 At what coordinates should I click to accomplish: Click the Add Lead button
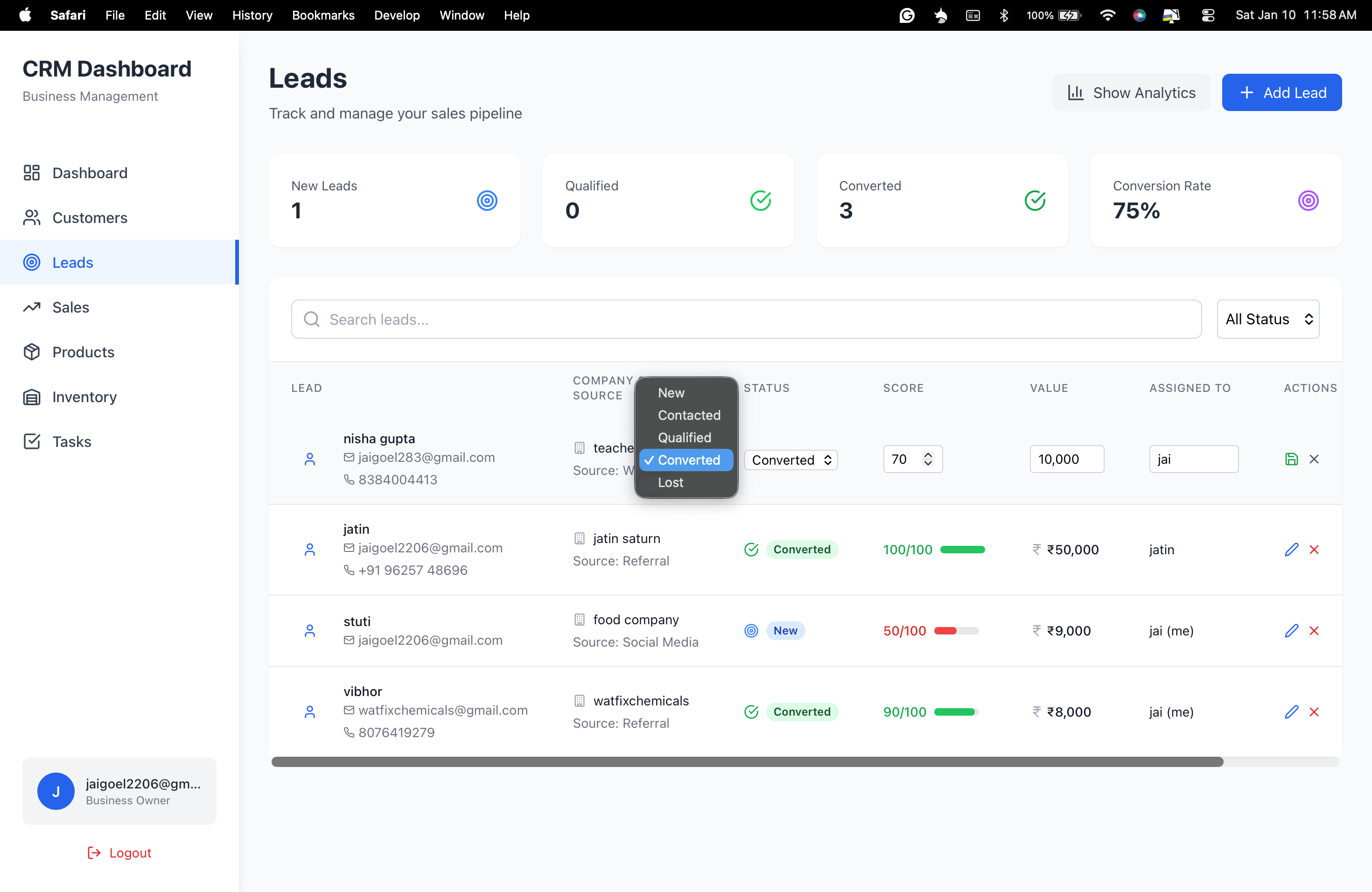[1282, 92]
